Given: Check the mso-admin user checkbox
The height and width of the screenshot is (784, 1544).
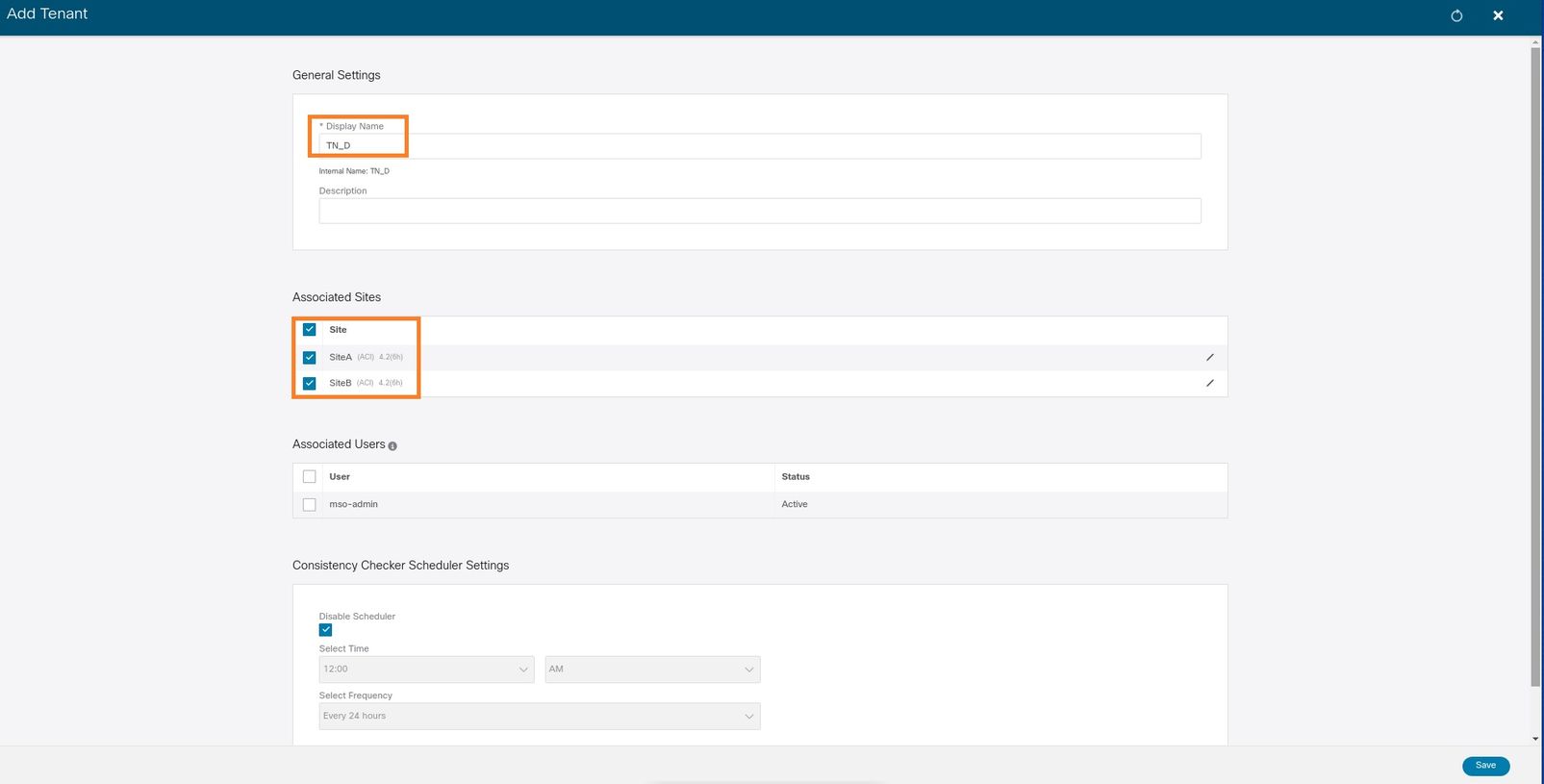Looking at the screenshot, I should [309, 504].
